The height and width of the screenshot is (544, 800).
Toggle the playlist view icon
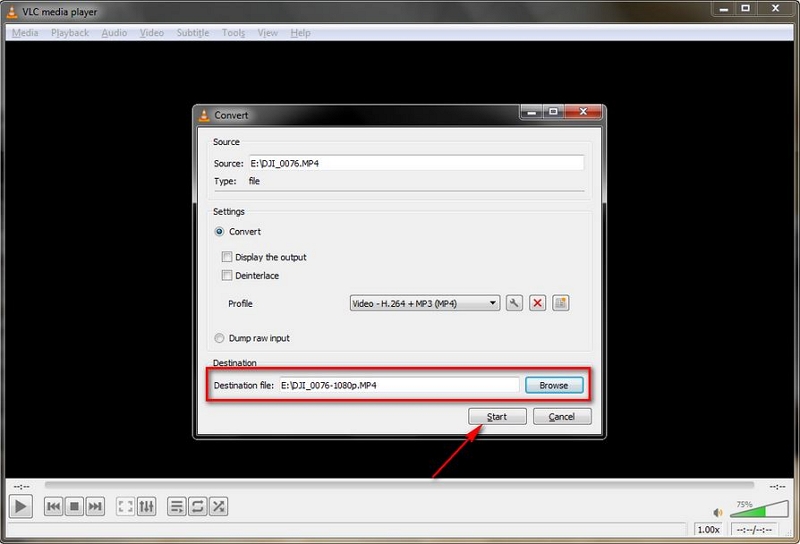177,507
